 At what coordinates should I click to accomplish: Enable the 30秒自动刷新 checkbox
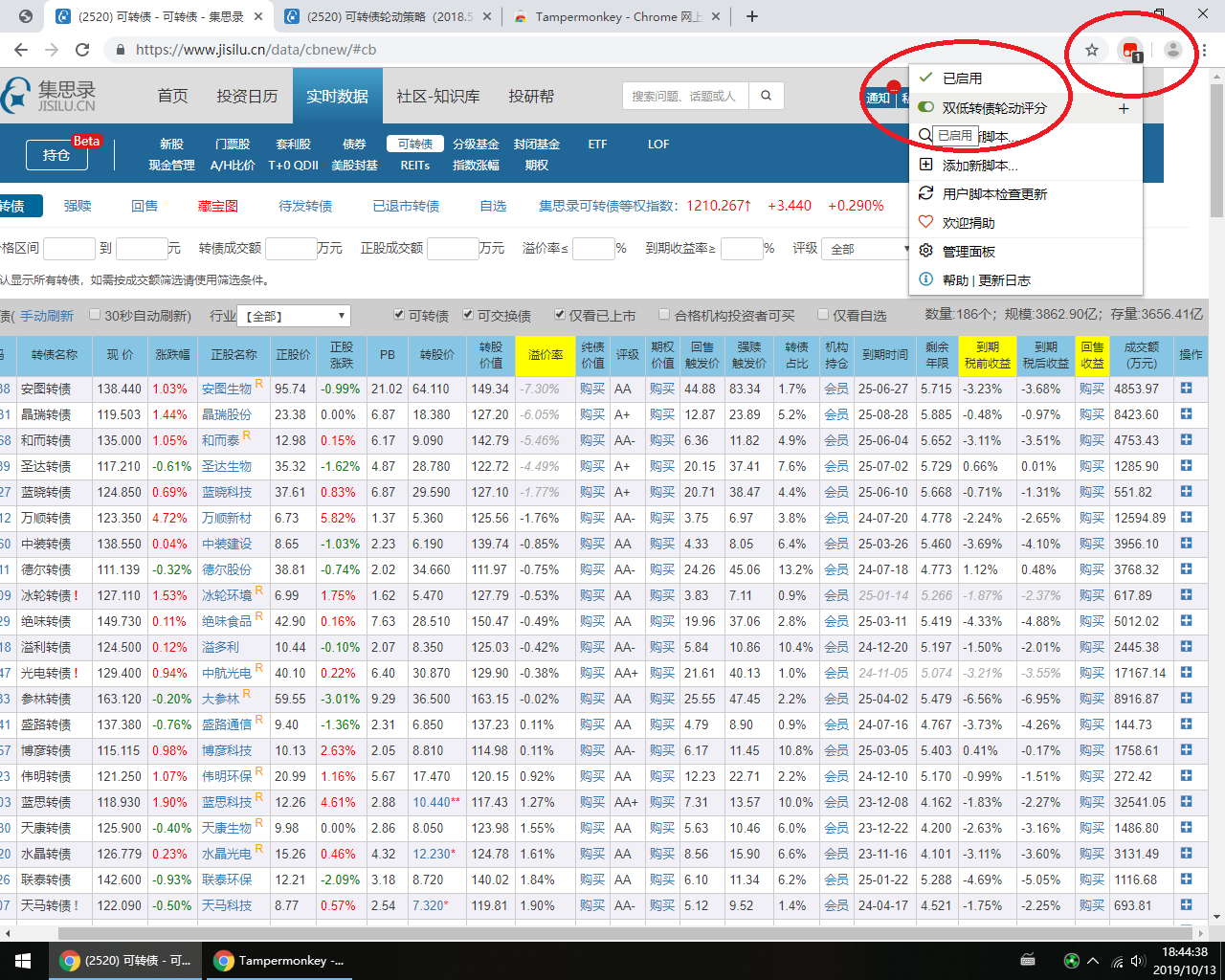[95, 315]
